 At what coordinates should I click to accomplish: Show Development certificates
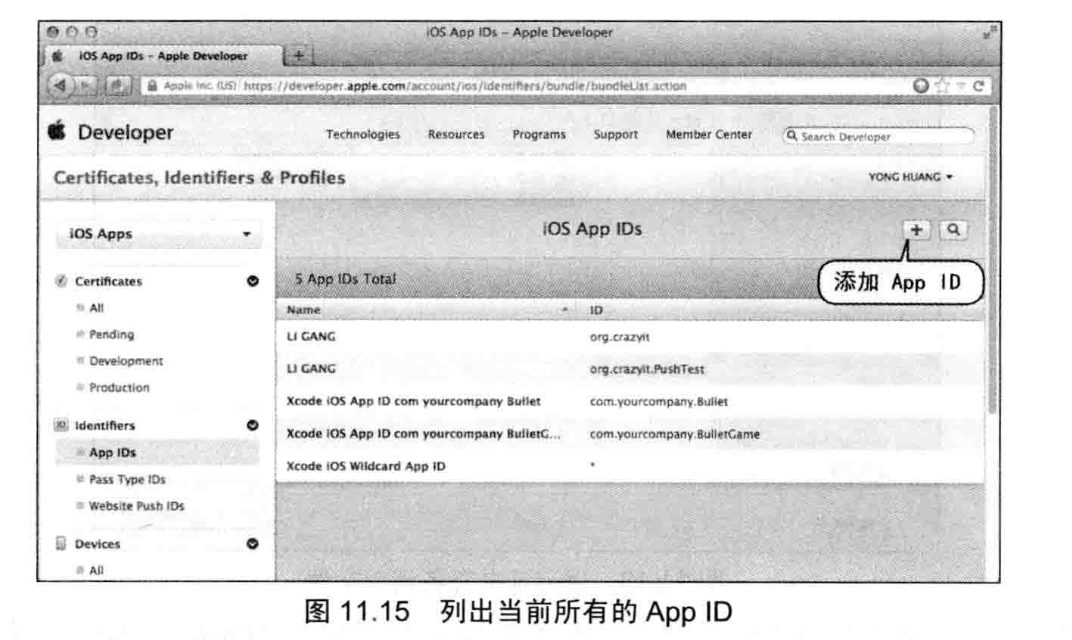coord(126,361)
